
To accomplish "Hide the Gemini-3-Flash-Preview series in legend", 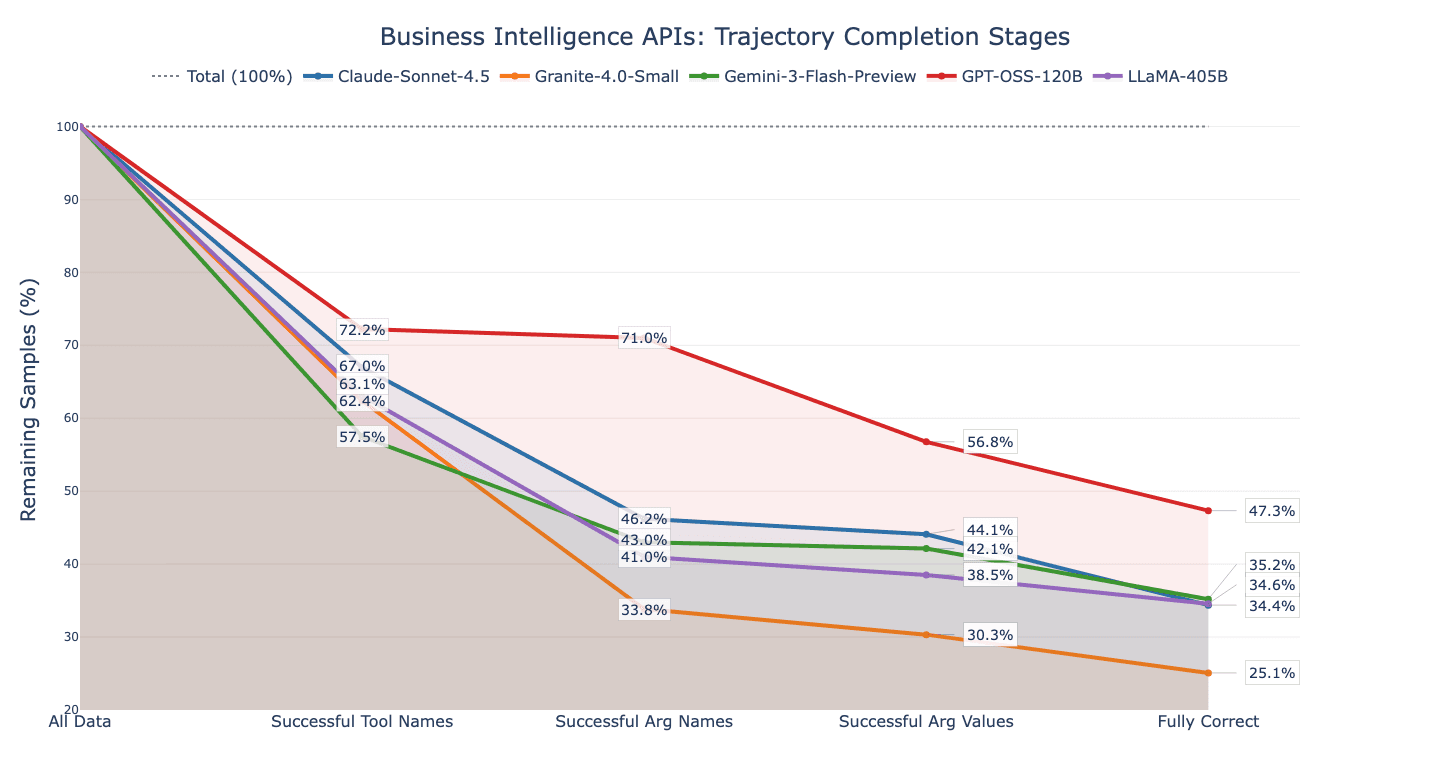I will [806, 76].
